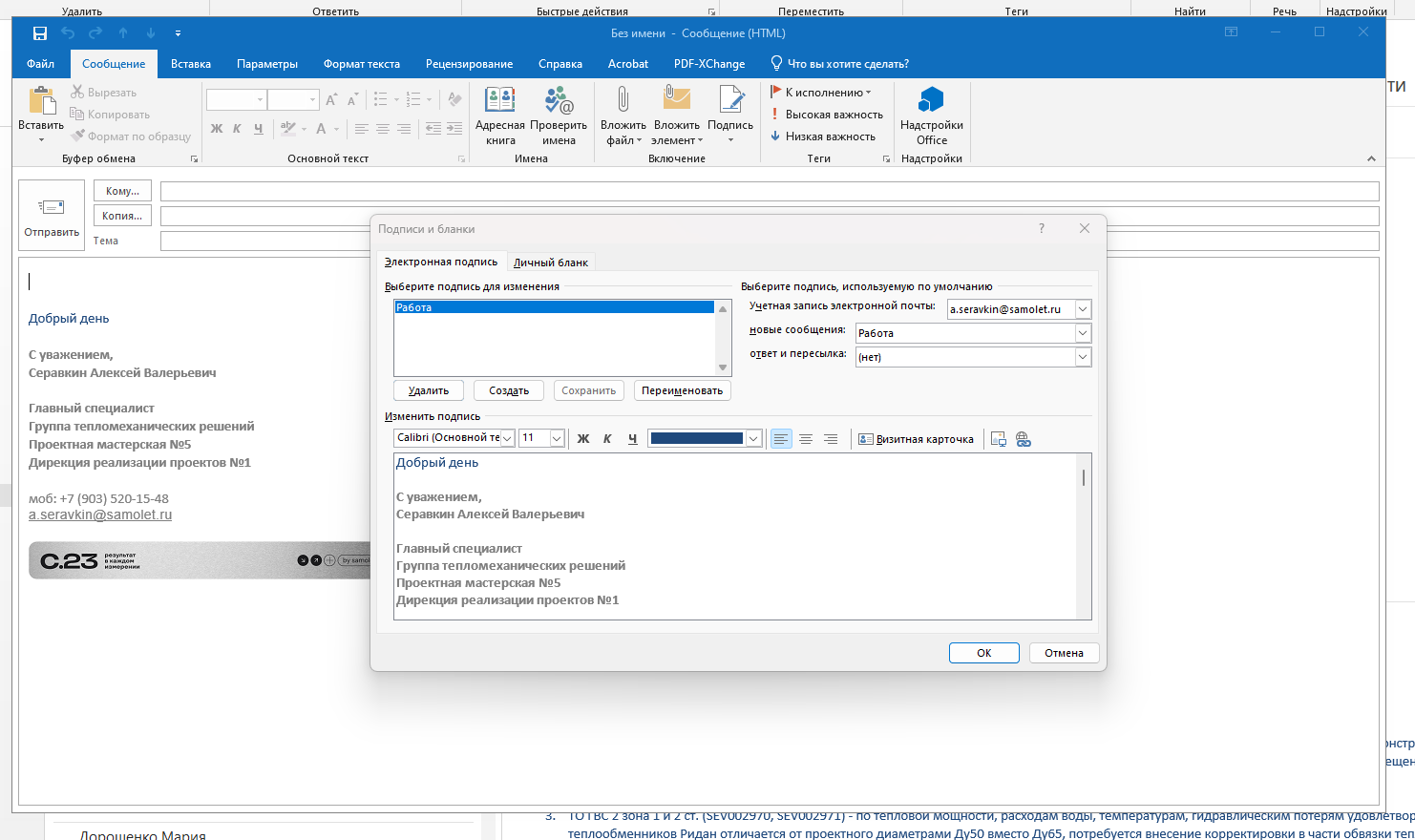
Task: Open the replies/forwards (ответ и пересылка) dropdown
Action: [1083, 357]
